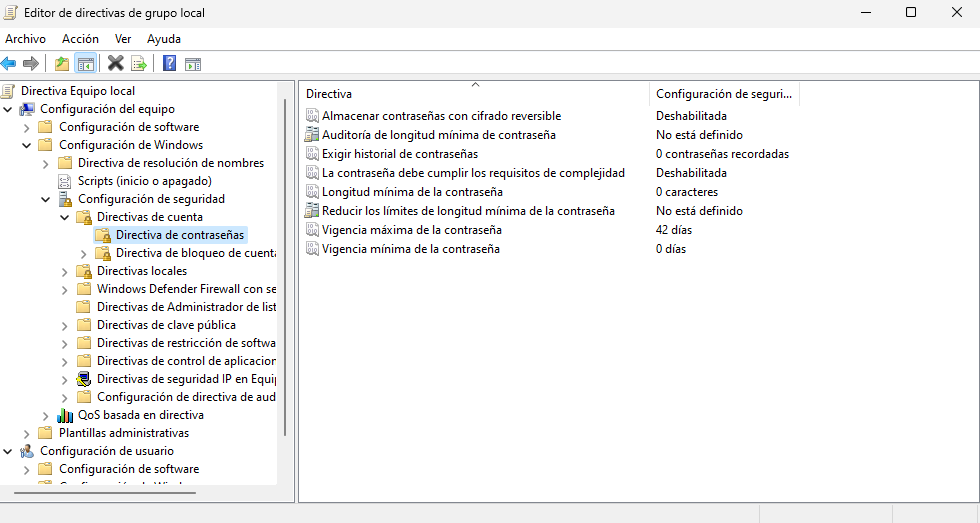The image size is (980, 523).
Task: Select Directivas locales in the tree
Action: tap(141, 271)
